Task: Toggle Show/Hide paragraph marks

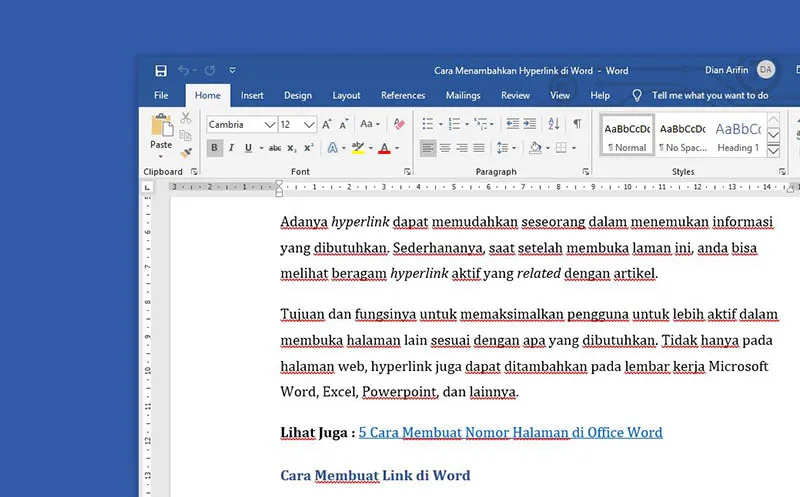Action: click(577, 124)
